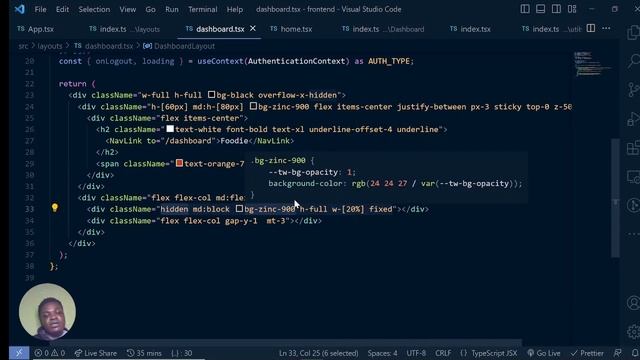Click the AUTH_TYPE text on line 20
This screenshot has height=360, width=640.
[389, 61]
